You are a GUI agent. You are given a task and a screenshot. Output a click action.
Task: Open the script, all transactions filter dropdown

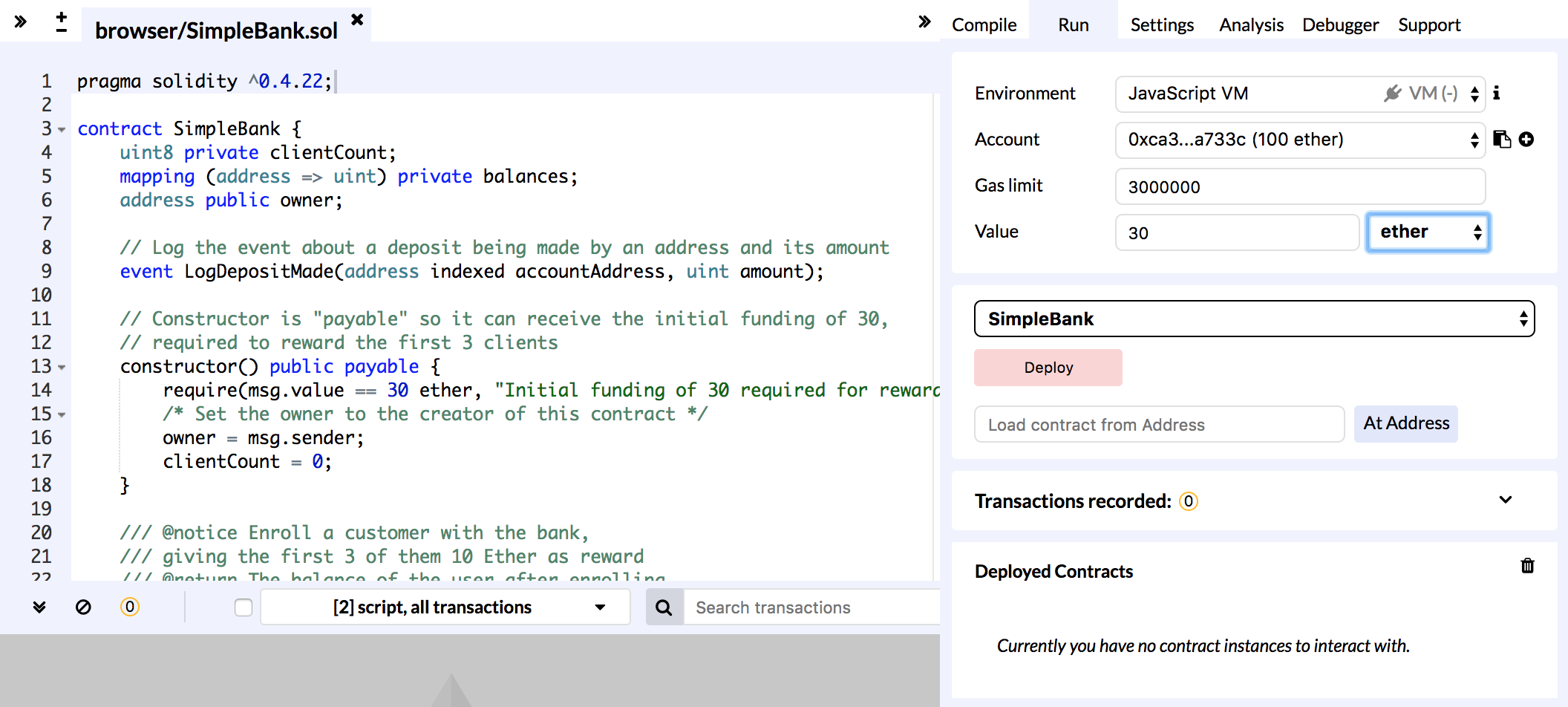click(x=444, y=607)
